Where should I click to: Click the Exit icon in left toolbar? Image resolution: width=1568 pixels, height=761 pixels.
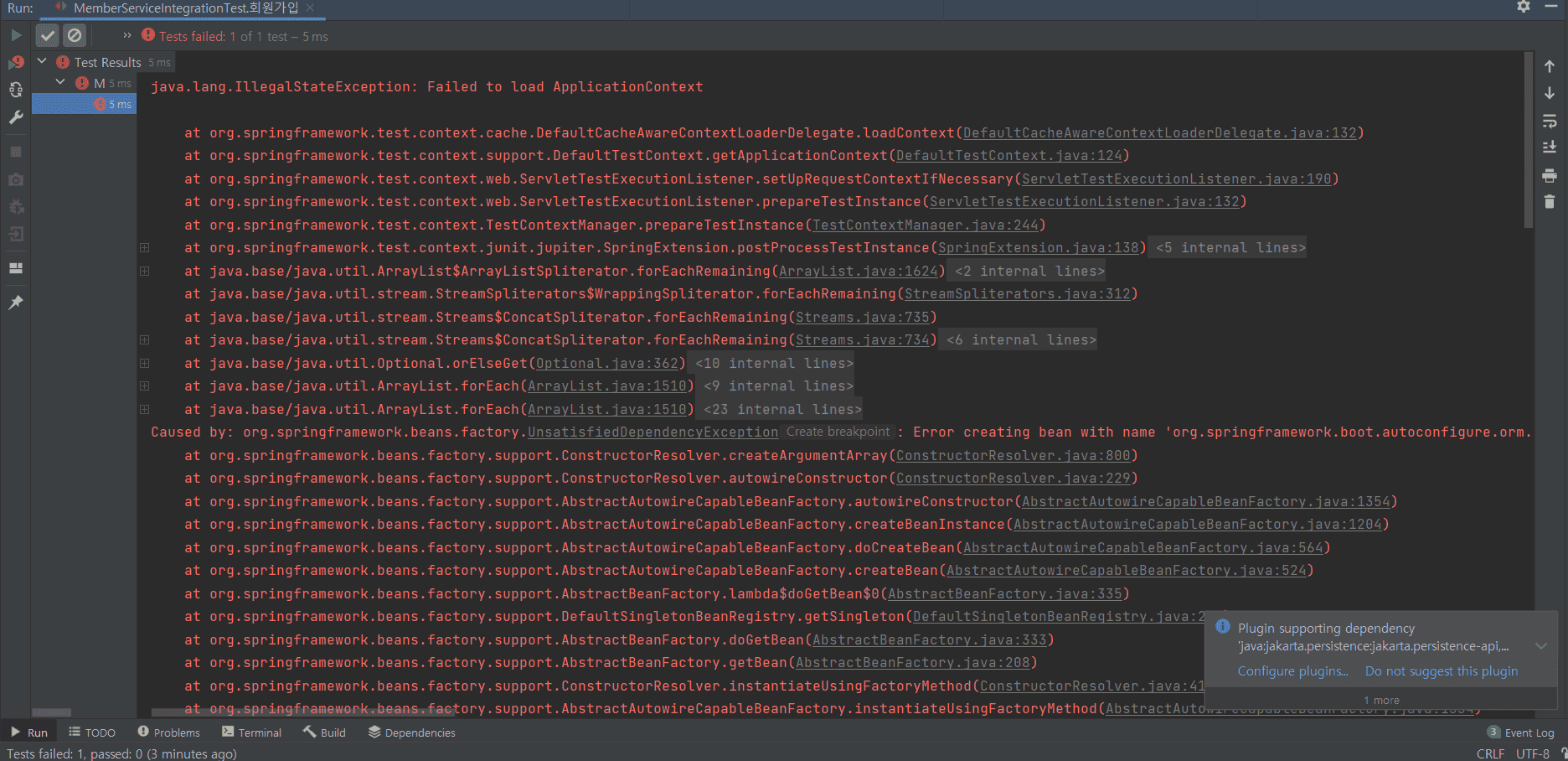coord(16,234)
